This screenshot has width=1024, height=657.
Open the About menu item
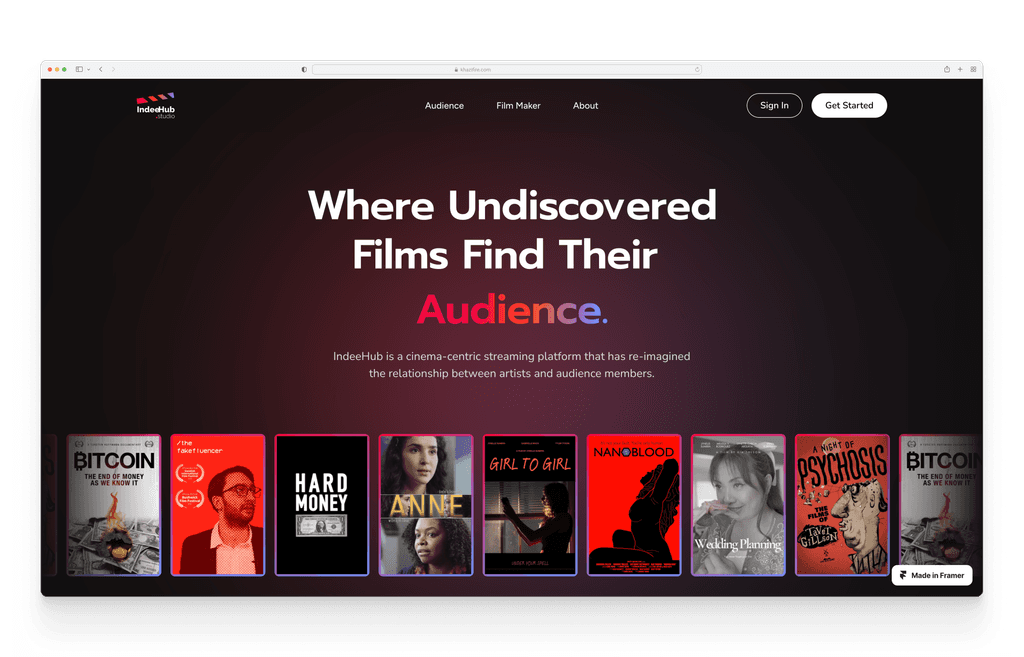[585, 106]
